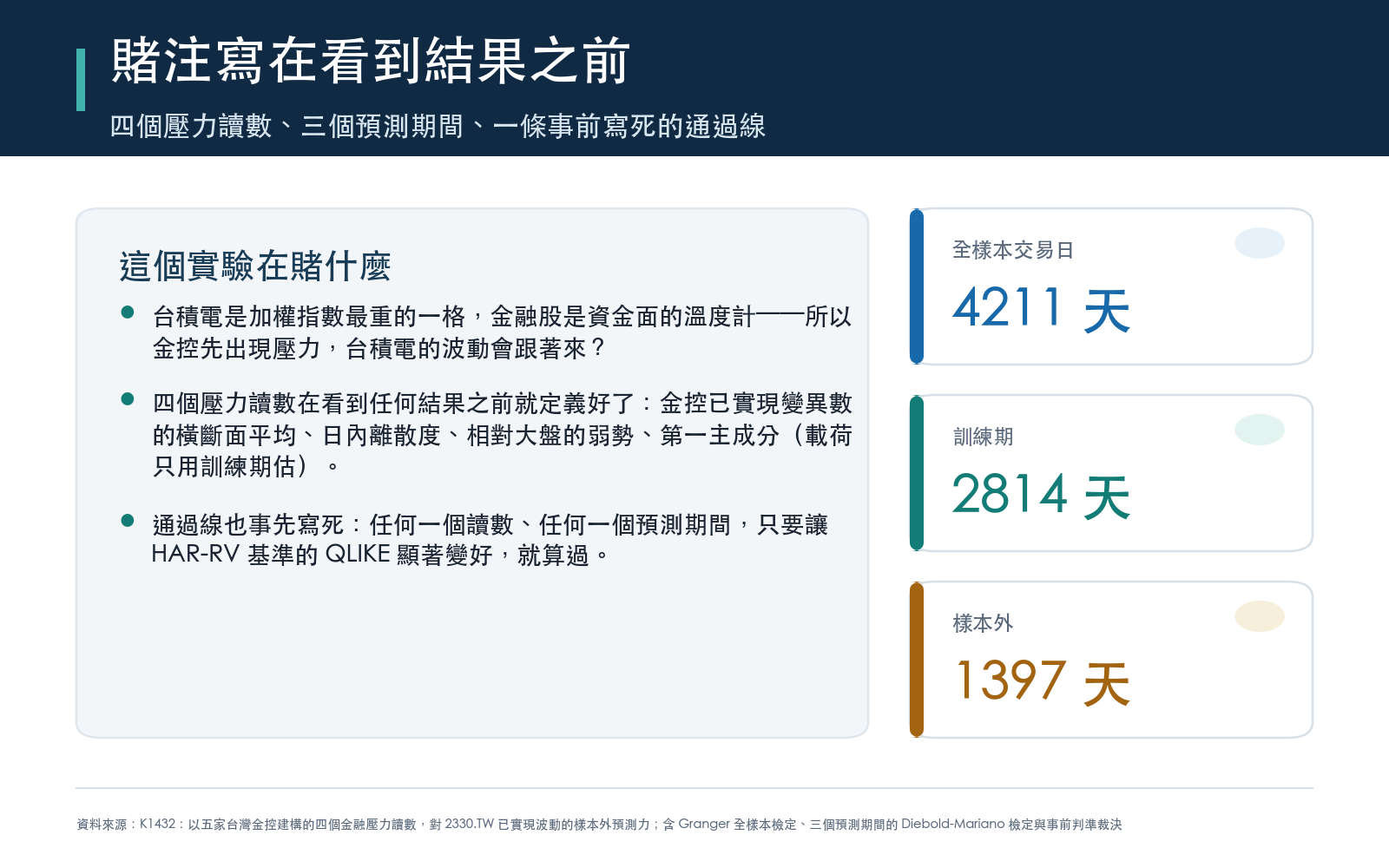
Task: Click the value 4211 天
Action: click(1041, 309)
